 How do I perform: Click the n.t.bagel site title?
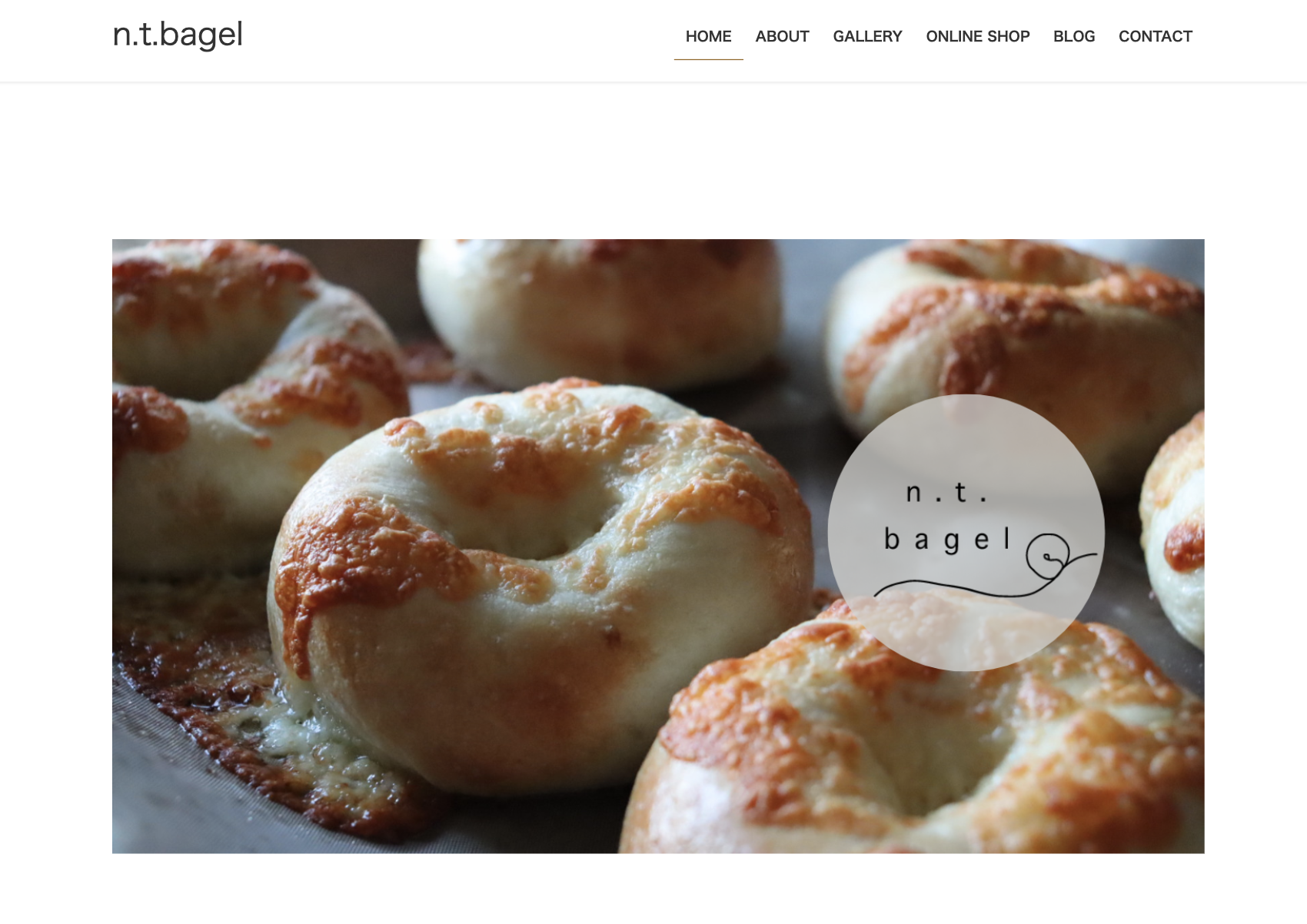pos(178,35)
